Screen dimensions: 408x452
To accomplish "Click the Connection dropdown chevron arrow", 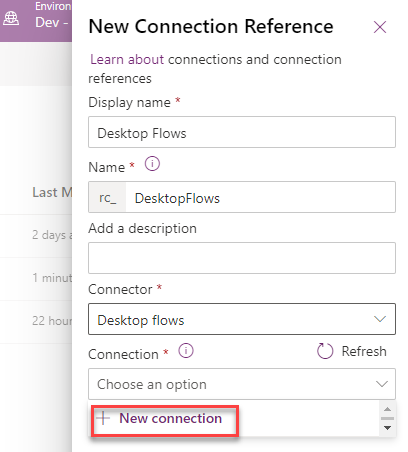I will (381, 384).
